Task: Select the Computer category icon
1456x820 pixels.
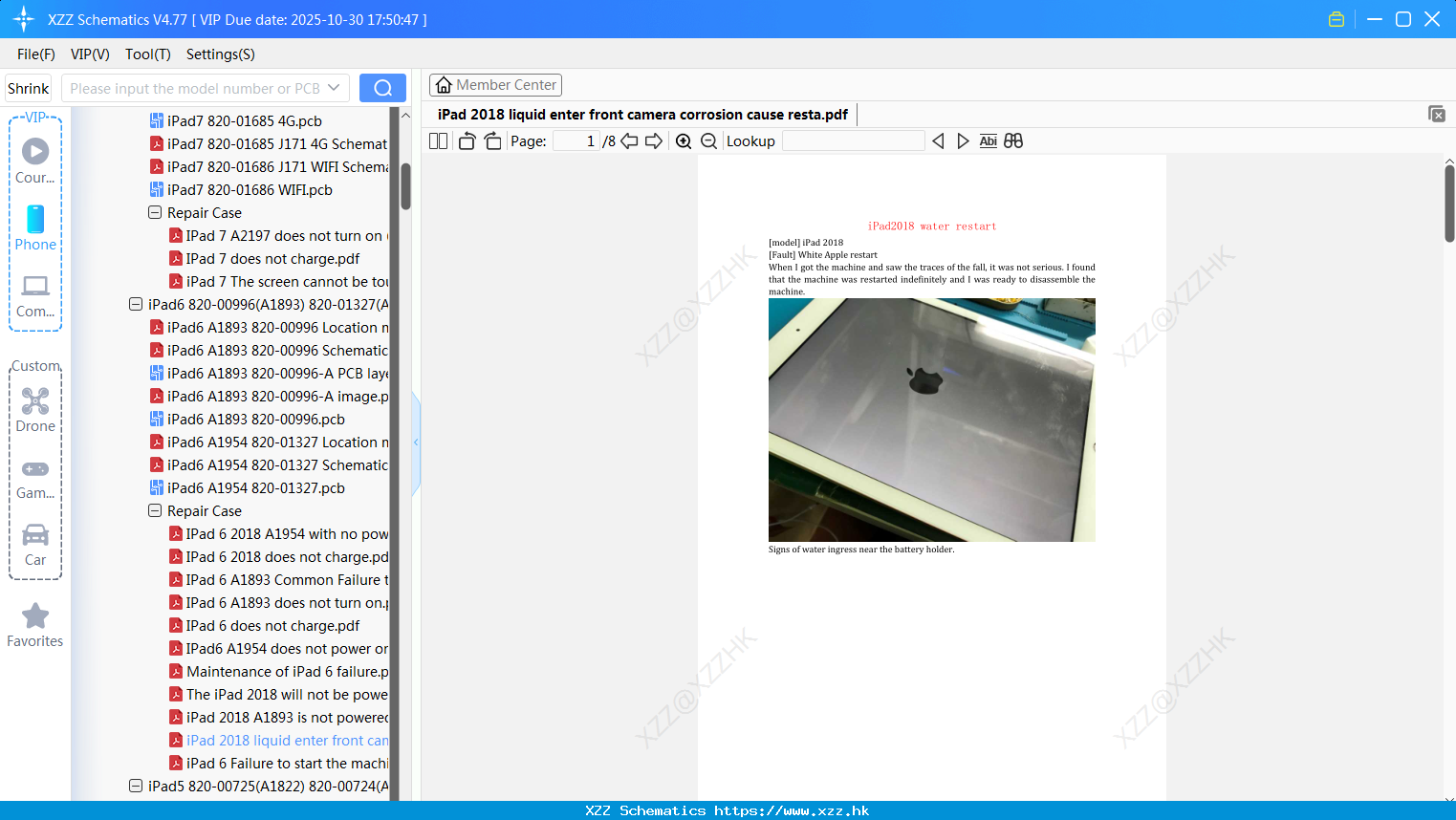Action: pyautogui.click(x=35, y=286)
